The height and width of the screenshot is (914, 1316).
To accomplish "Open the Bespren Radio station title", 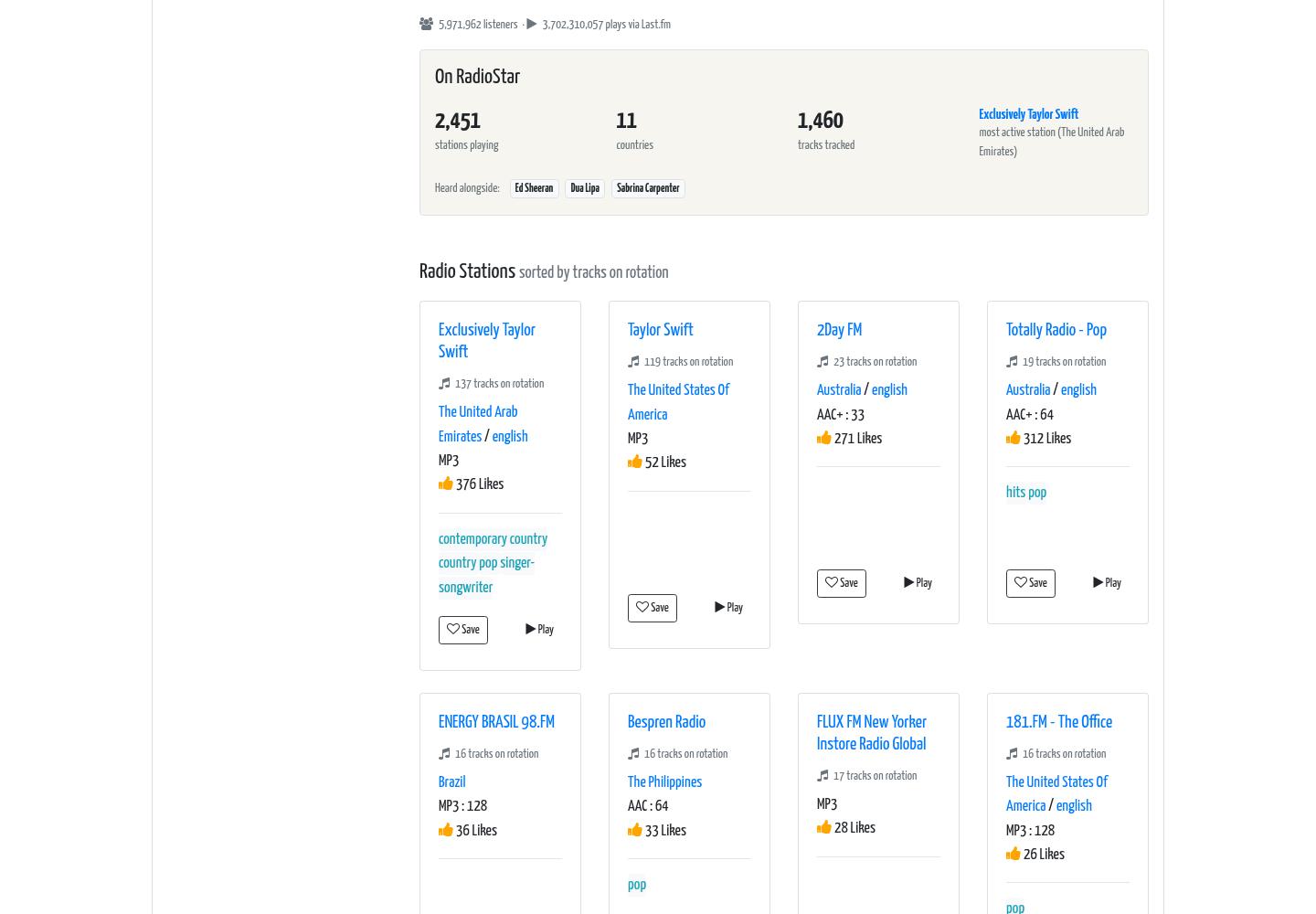I will coord(666,722).
